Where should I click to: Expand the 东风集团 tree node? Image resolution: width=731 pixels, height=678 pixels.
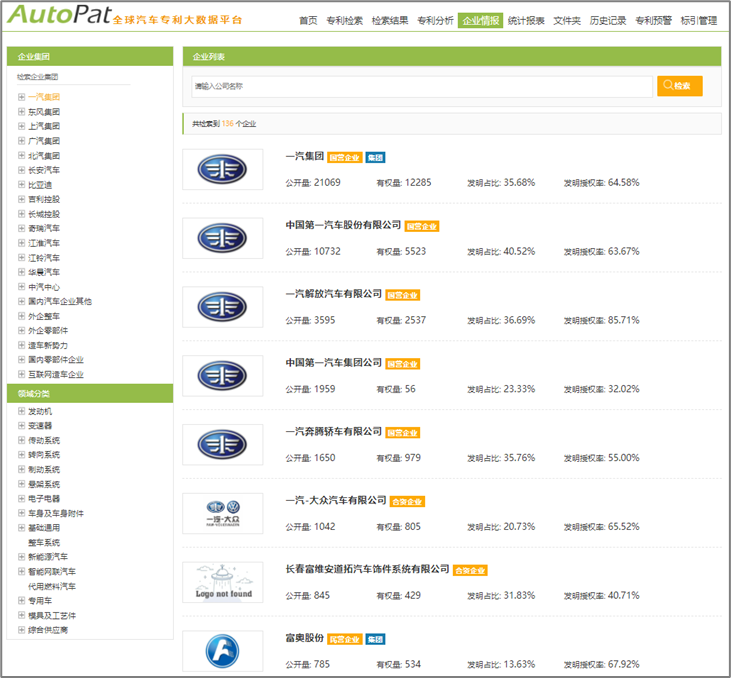pos(21,111)
